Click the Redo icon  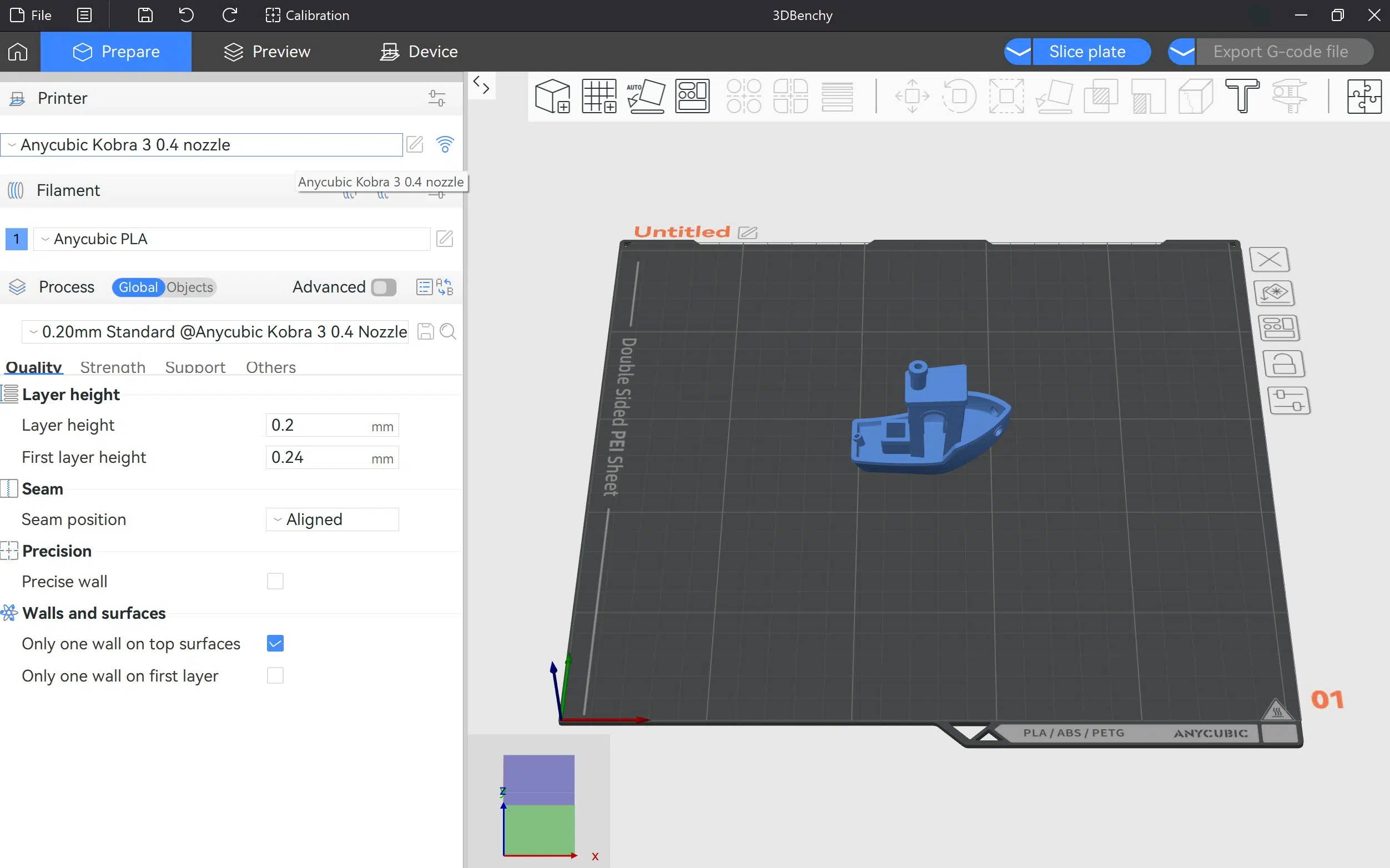click(x=230, y=15)
